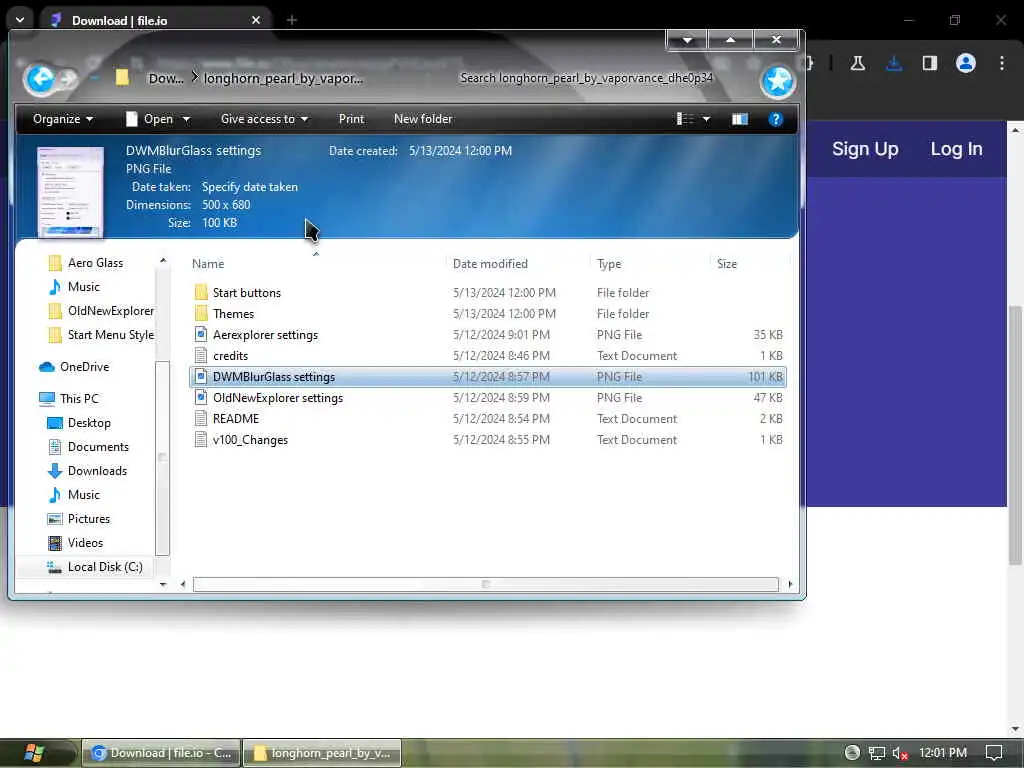
Task: Open view options dropdown arrow
Action: coord(706,120)
